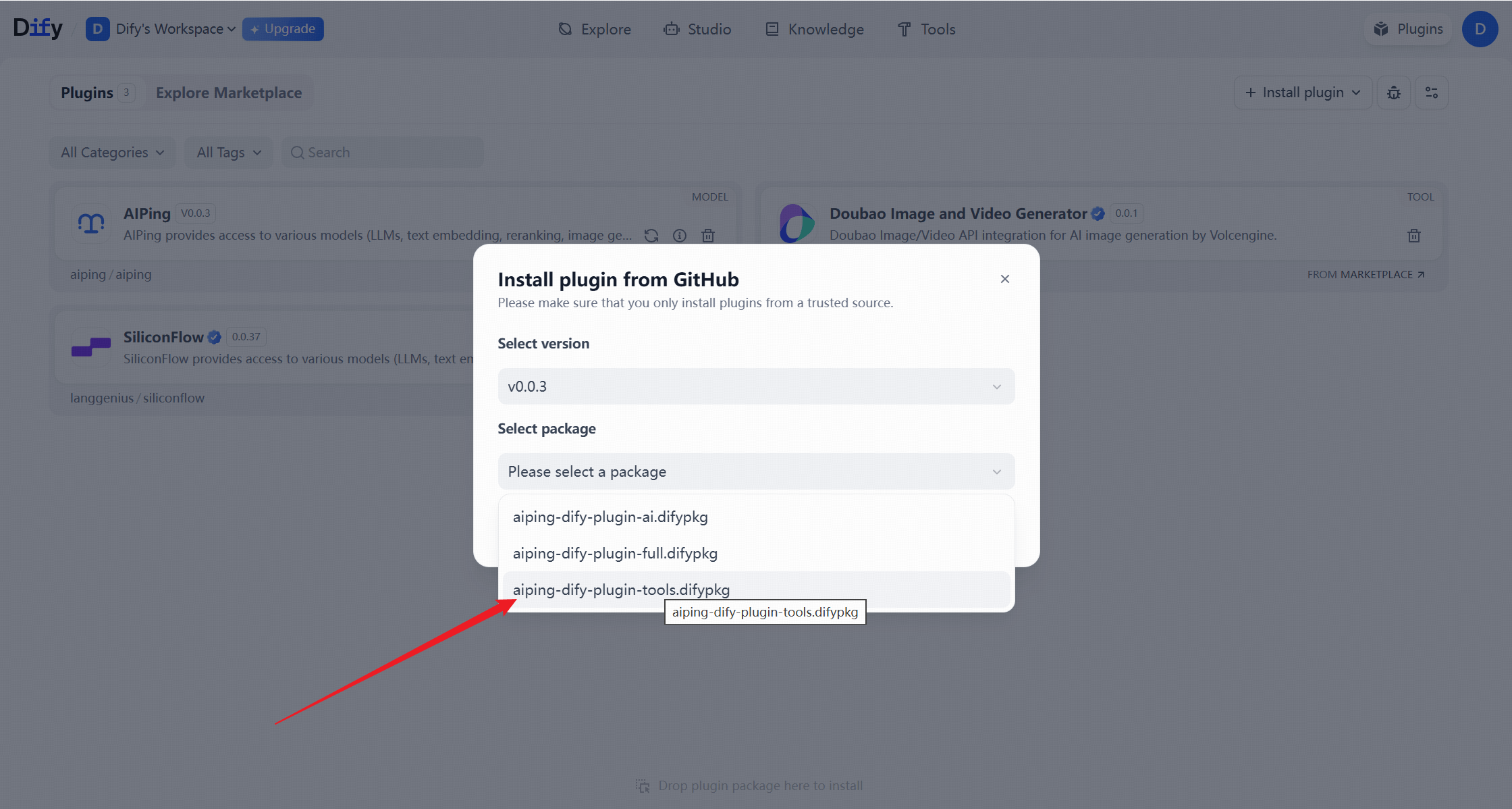This screenshot has width=1512, height=809.
Task: Open the Install plugin dropdown
Action: click(1302, 93)
